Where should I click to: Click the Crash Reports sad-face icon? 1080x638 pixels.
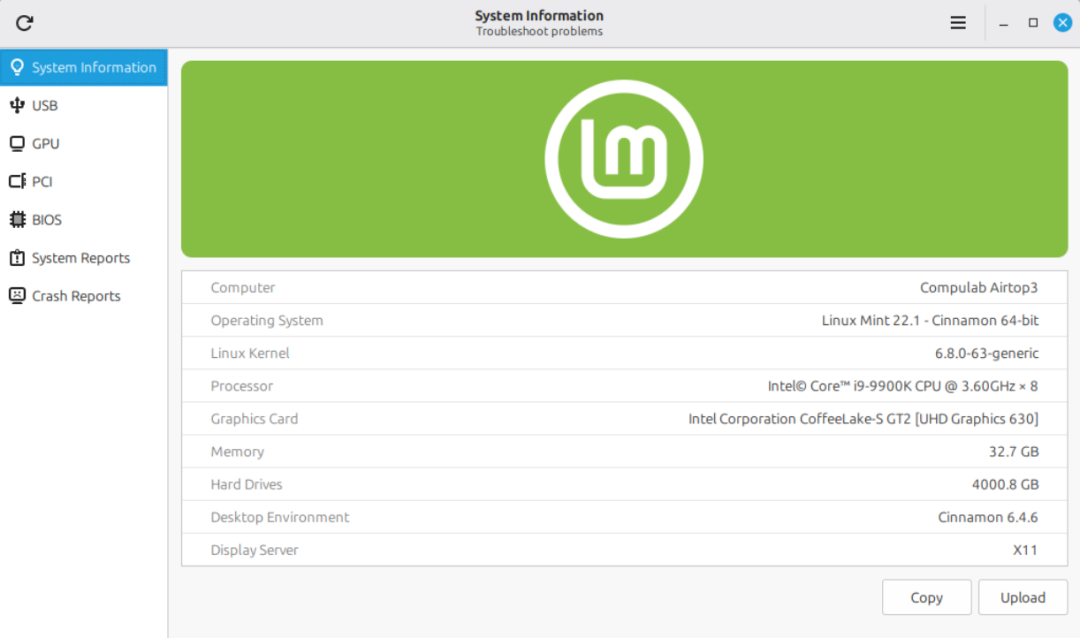17,296
